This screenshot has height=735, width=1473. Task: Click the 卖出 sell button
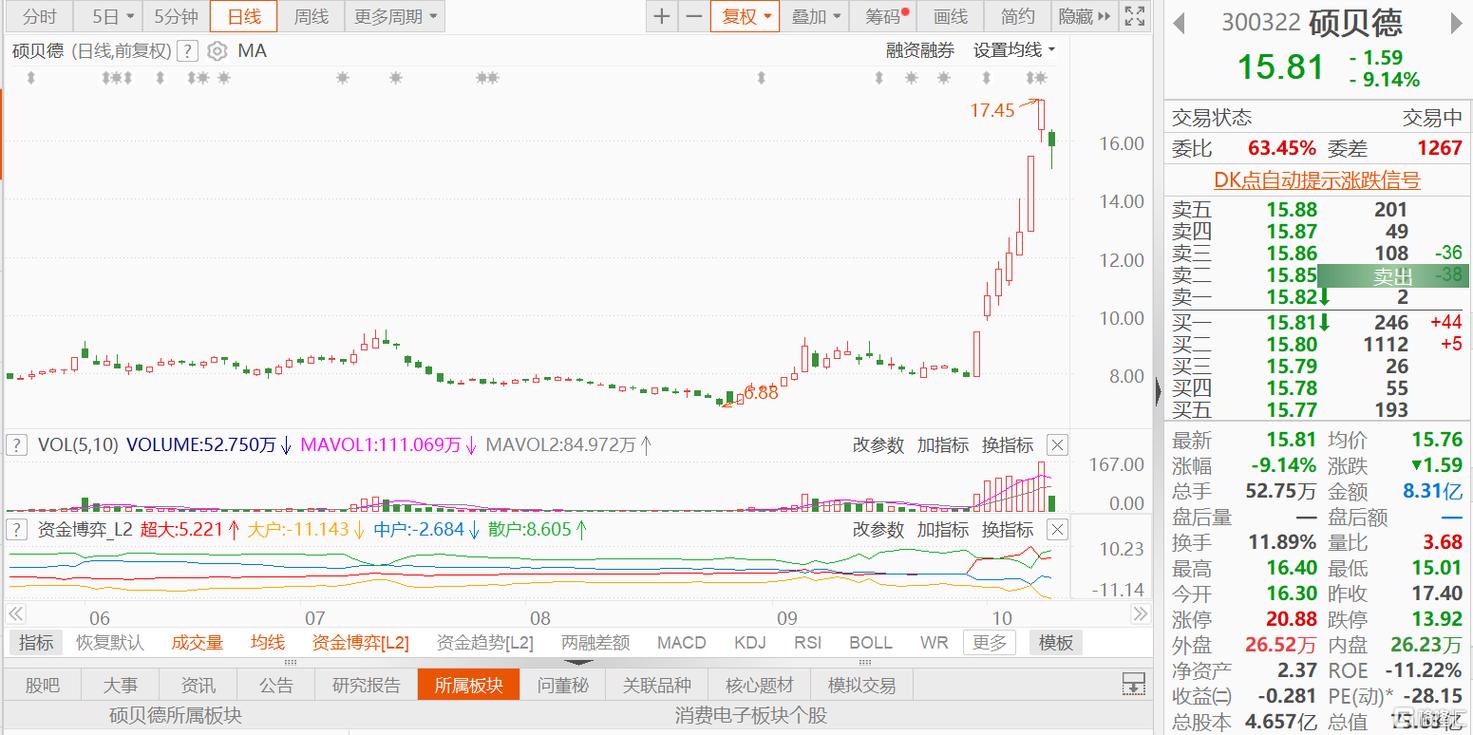pyautogui.click(x=1392, y=276)
